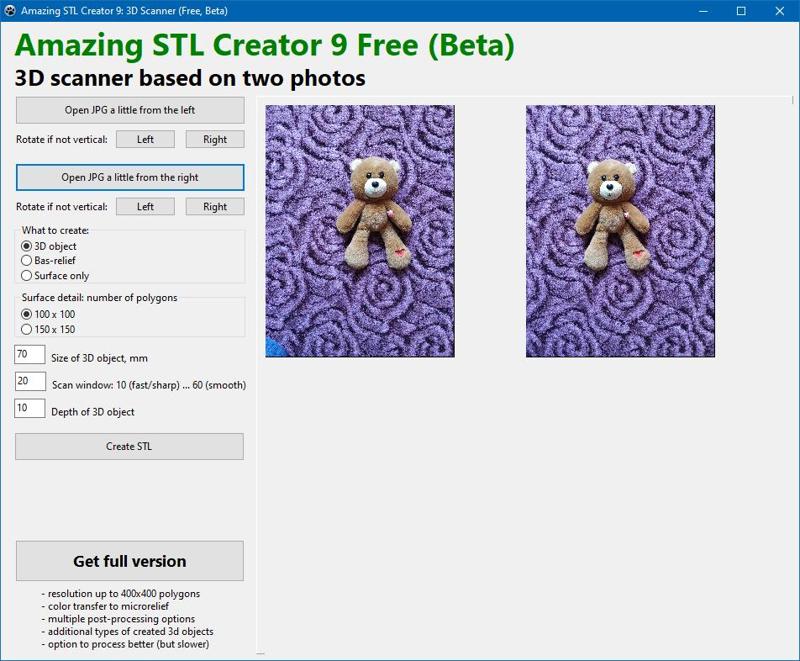
Task: Rotate the left photo using the Left button
Action: [x=145, y=139]
